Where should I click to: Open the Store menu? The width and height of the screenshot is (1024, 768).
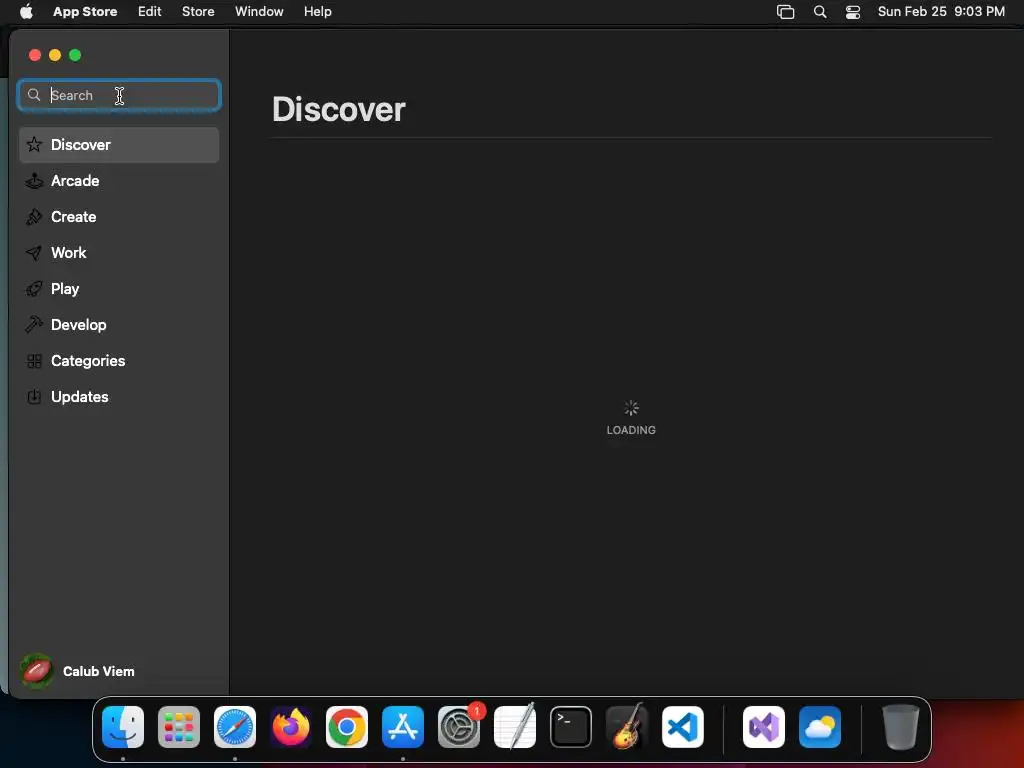click(x=198, y=11)
